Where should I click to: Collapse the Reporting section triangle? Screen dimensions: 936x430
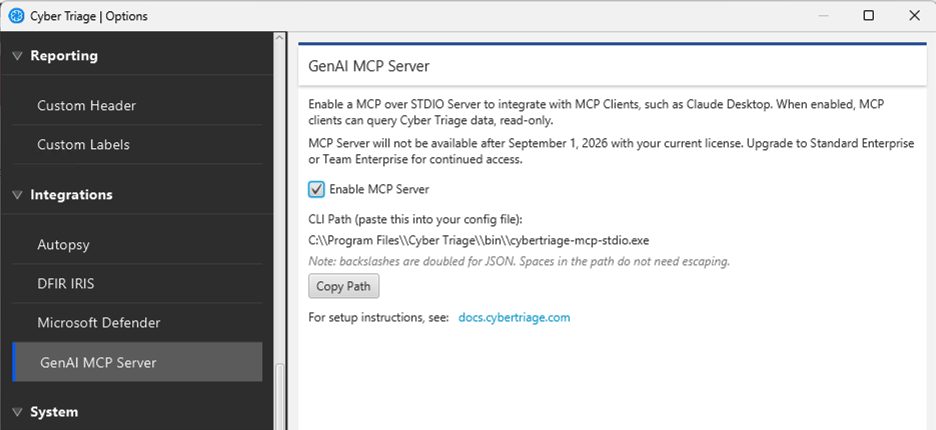(x=17, y=56)
